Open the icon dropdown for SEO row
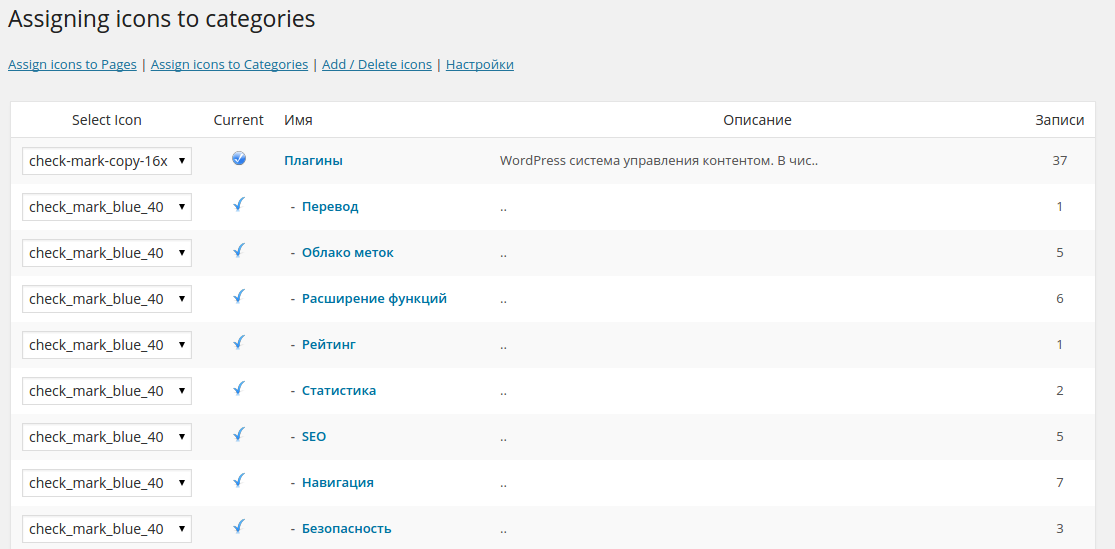1115x549 pixels. [x=107, y=437]
